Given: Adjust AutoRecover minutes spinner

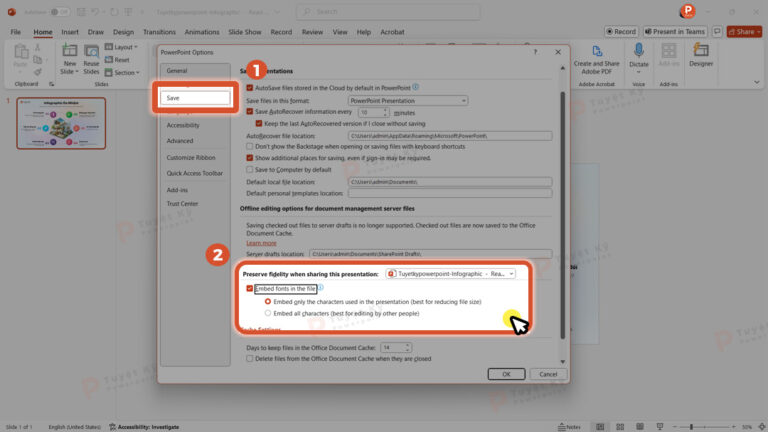Looking at the screenshot, I should tap(385, 112).
